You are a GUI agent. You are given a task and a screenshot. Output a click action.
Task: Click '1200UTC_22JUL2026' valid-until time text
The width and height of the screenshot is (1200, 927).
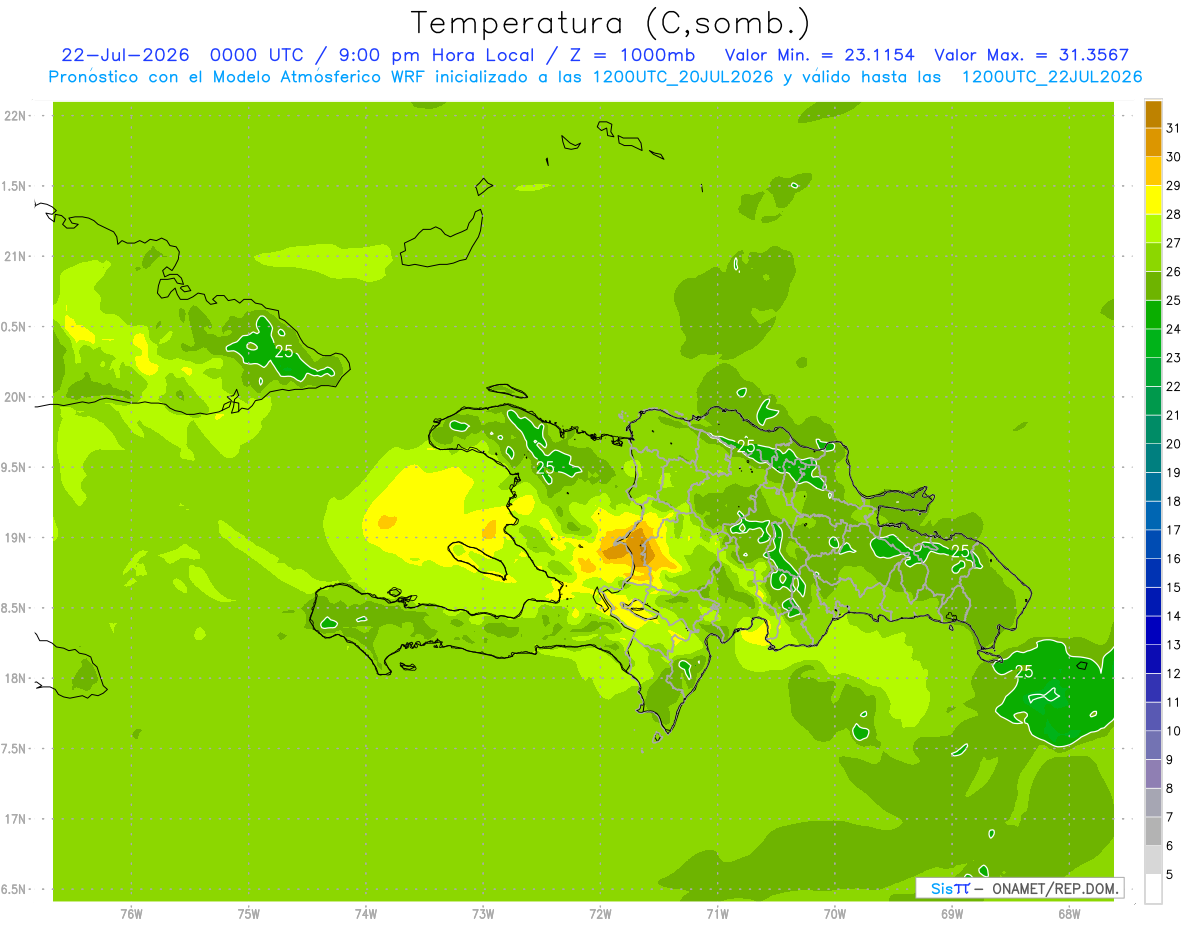tap(1051, 77)
